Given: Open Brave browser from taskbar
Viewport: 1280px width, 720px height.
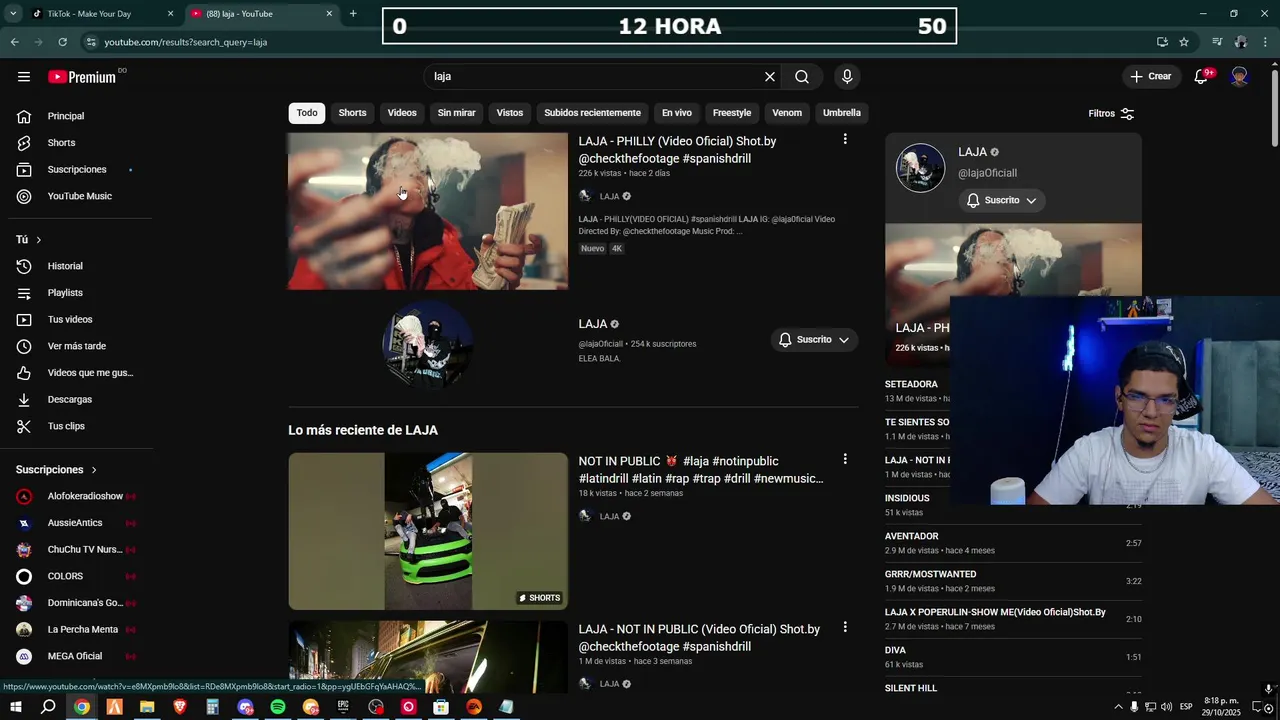Looking at the screenshot, I should [x=180, y=707].
